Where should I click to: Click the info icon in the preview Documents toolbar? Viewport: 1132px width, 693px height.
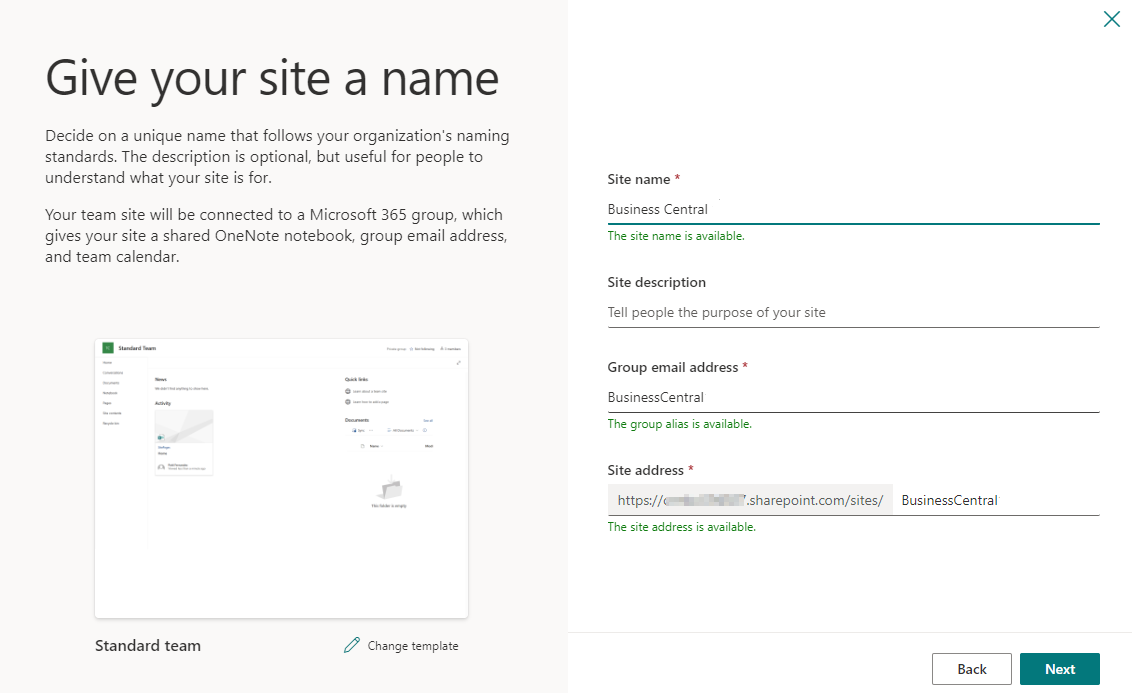(x=425, y=430)
